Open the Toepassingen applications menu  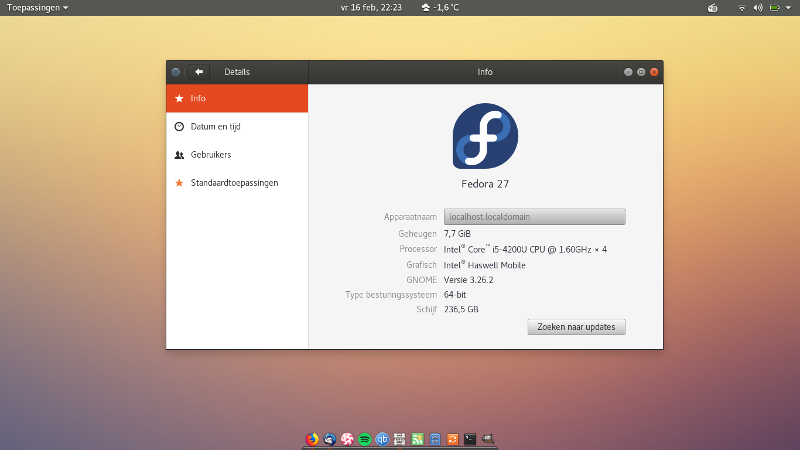pyautogui.click(x=37, y=8)
